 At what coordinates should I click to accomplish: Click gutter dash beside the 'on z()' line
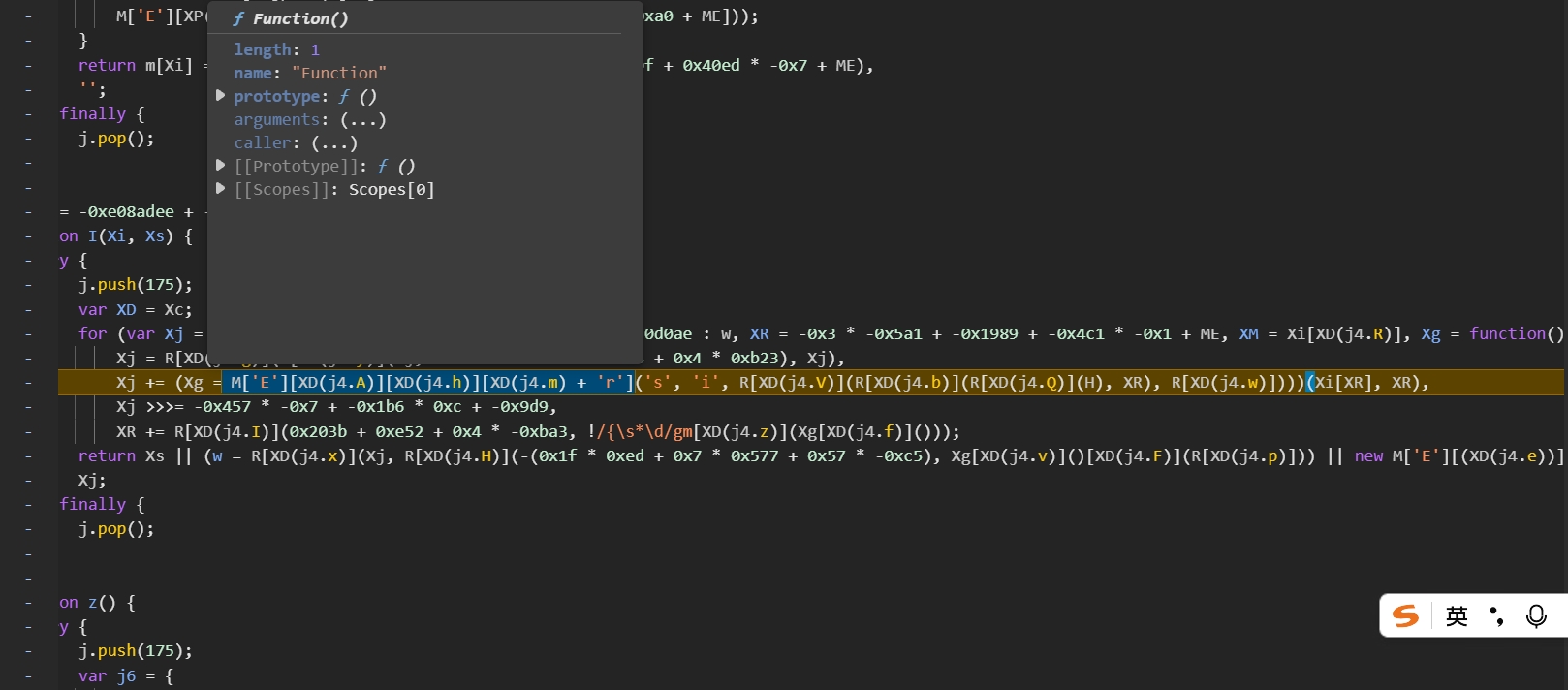coord(28,603)
